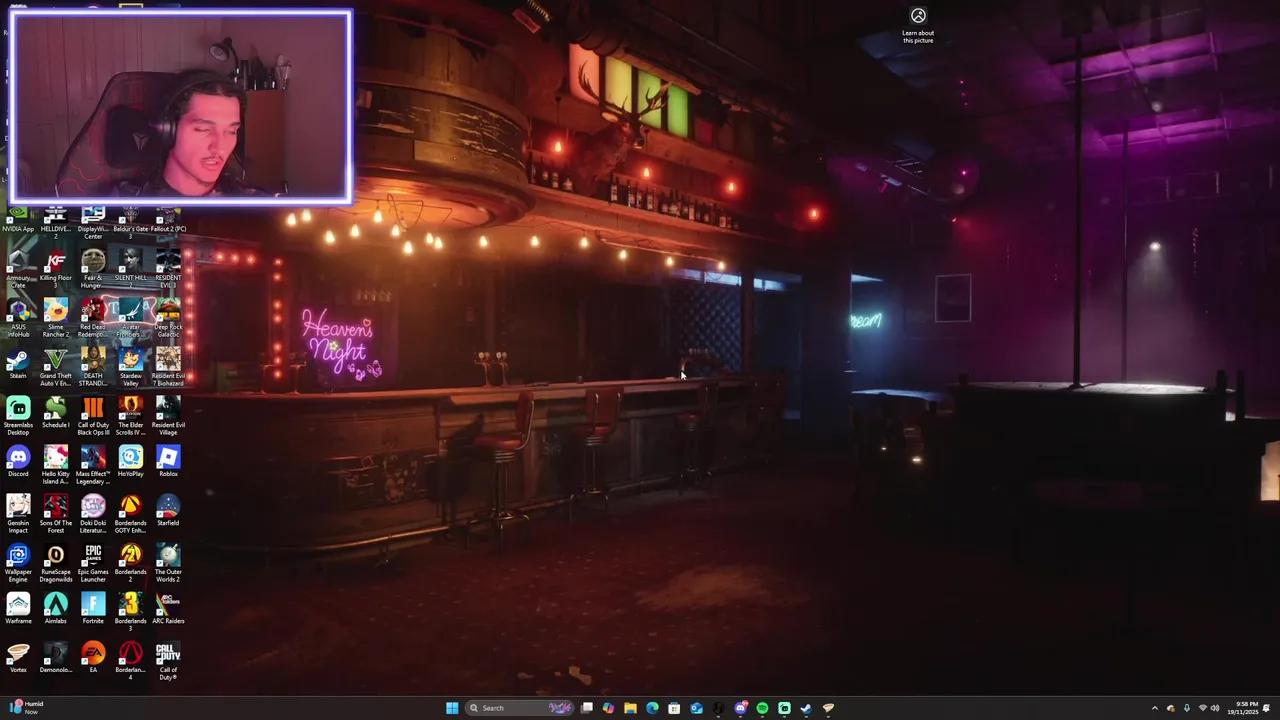Open the Steam desktop shortcut
This screenshot has height=720, width=1280.
tap(18, 365)
